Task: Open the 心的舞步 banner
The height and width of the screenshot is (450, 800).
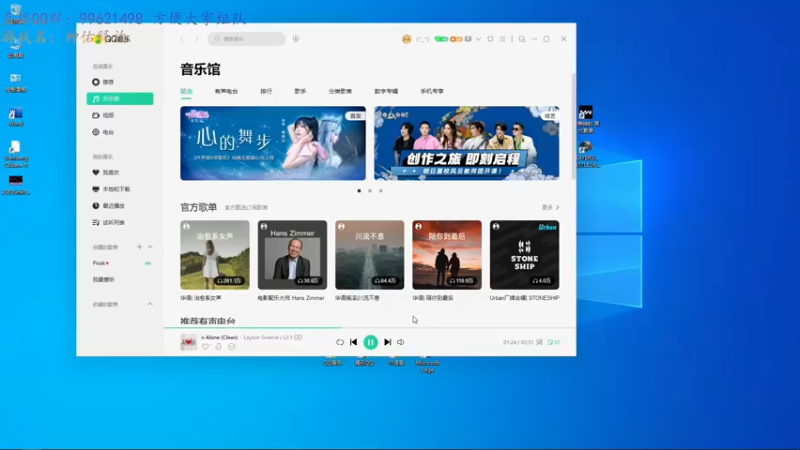Action: click(273, 143)
